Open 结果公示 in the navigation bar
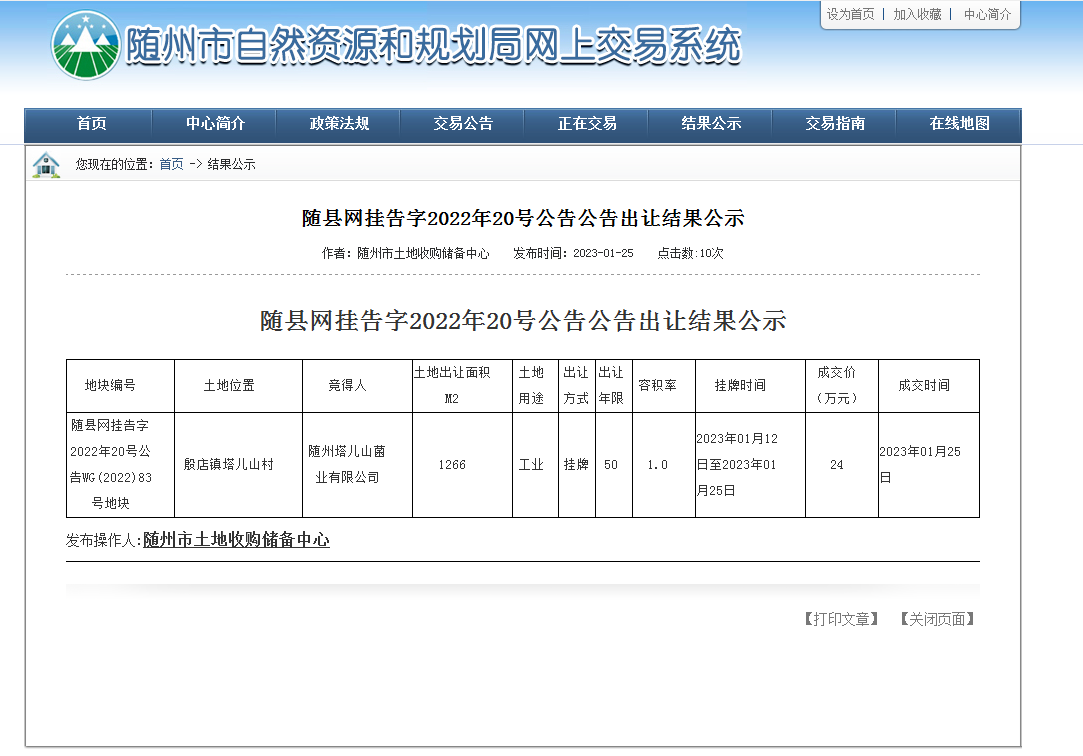Viewport: 1083px width, 756px height. coord(711,124)
